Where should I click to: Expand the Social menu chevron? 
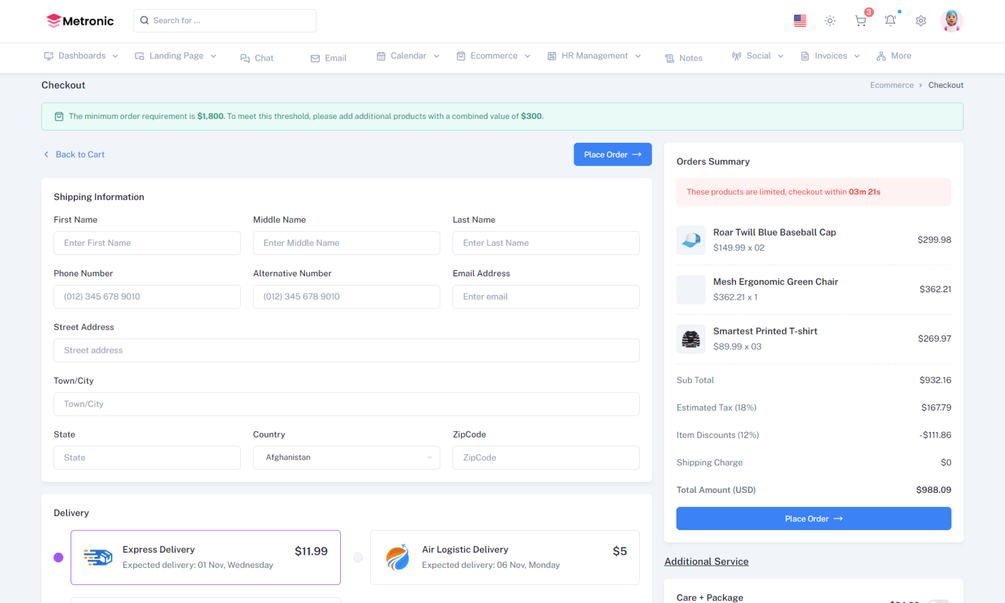pos(781,56)
